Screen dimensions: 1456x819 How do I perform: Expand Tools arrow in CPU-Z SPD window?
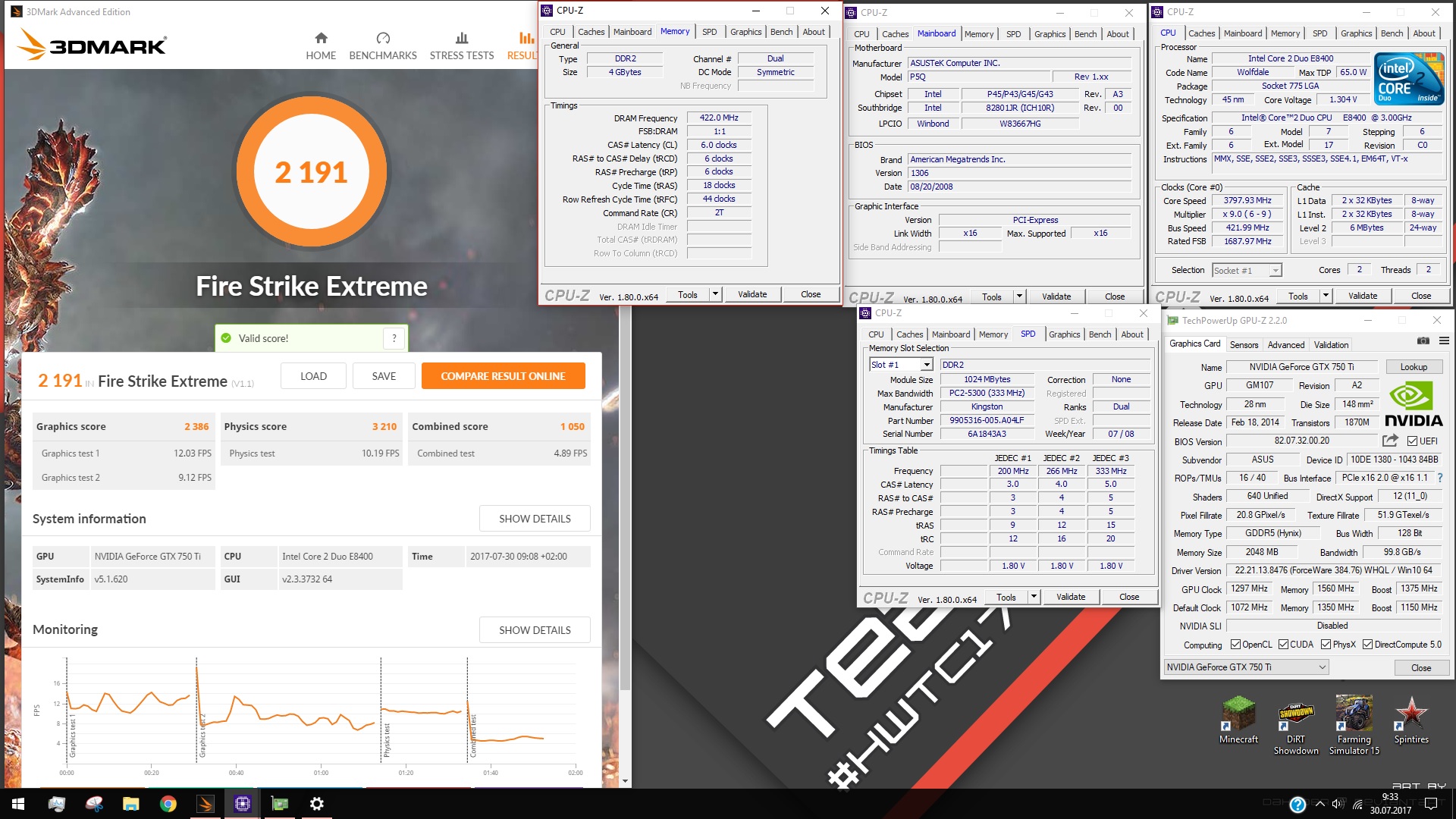(1034, 597)
